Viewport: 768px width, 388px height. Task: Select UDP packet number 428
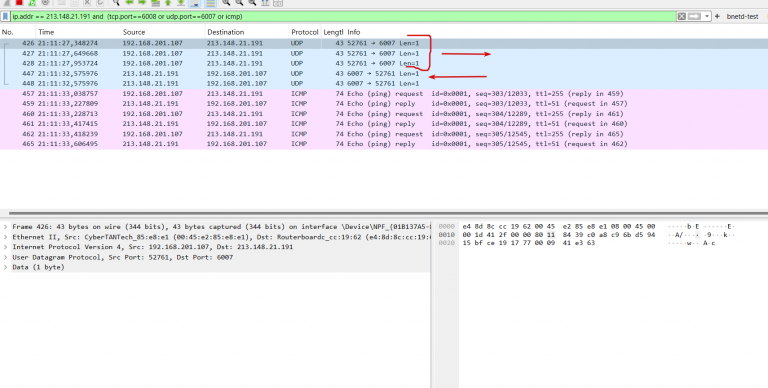click(x=384, y=63)
